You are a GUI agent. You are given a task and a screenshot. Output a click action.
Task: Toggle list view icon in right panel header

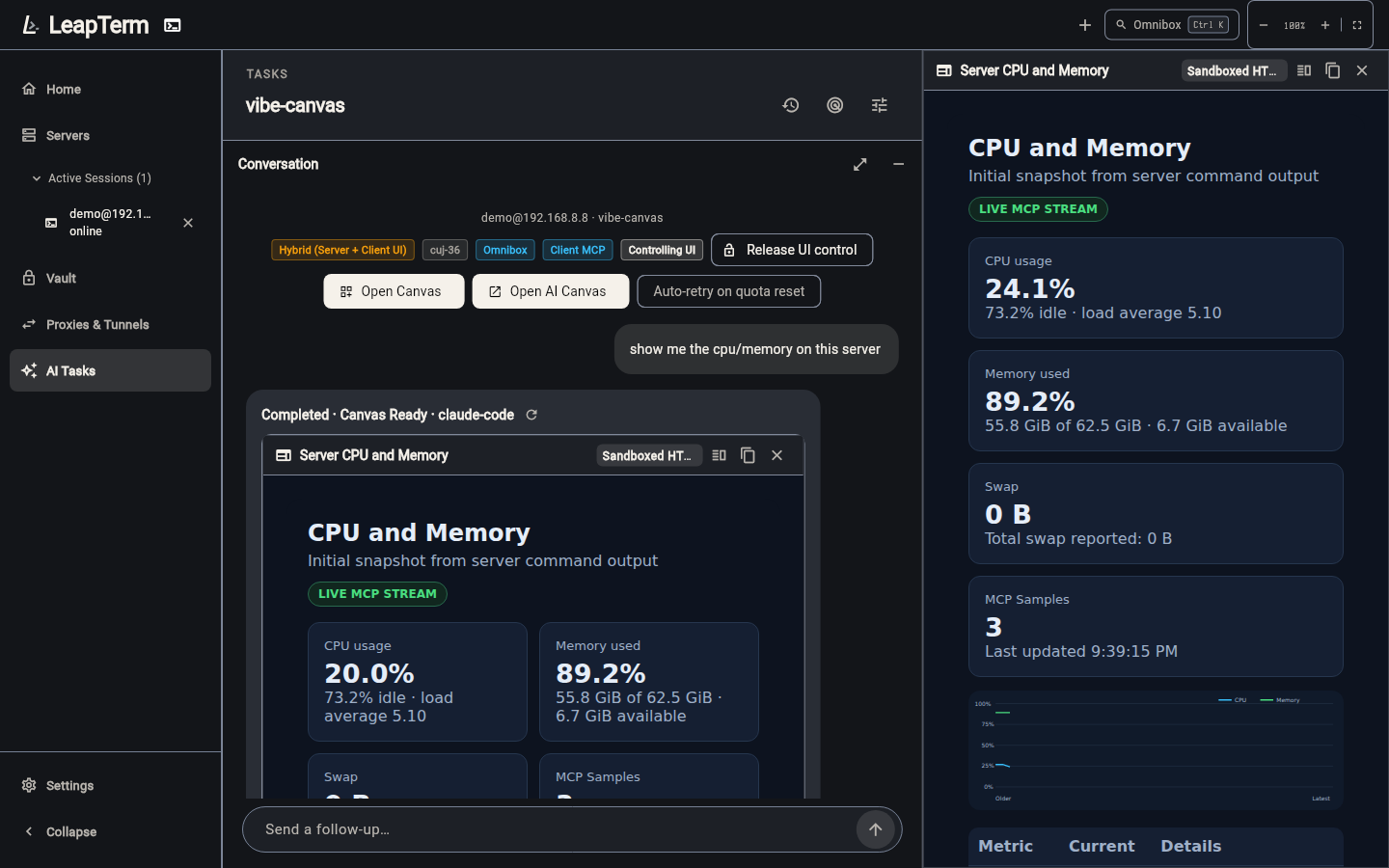coord(1304,70)
